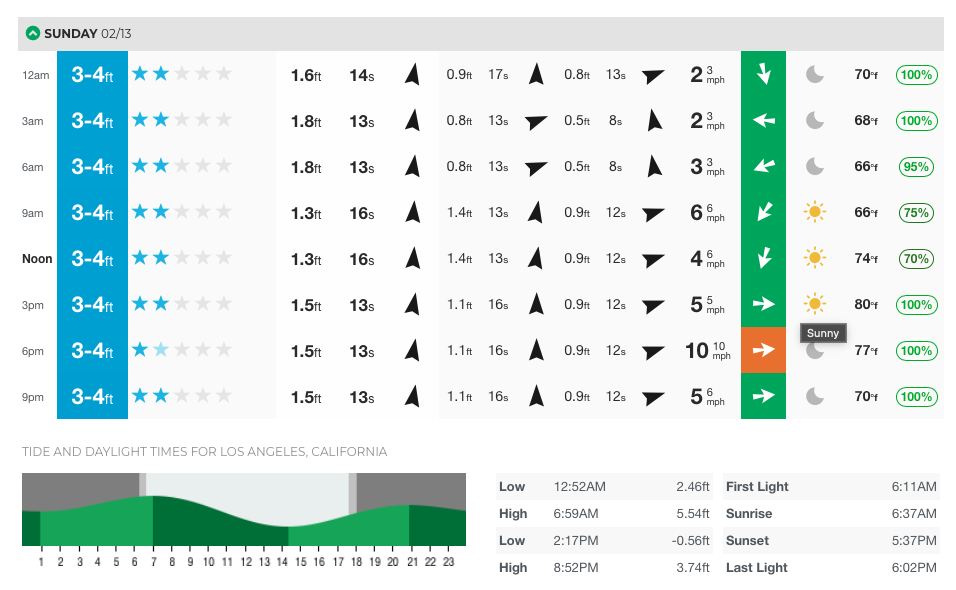Screen dimensions: 956x590
Task: Select the 75% probability badge at 9am
Action: [x=917, y=212]
